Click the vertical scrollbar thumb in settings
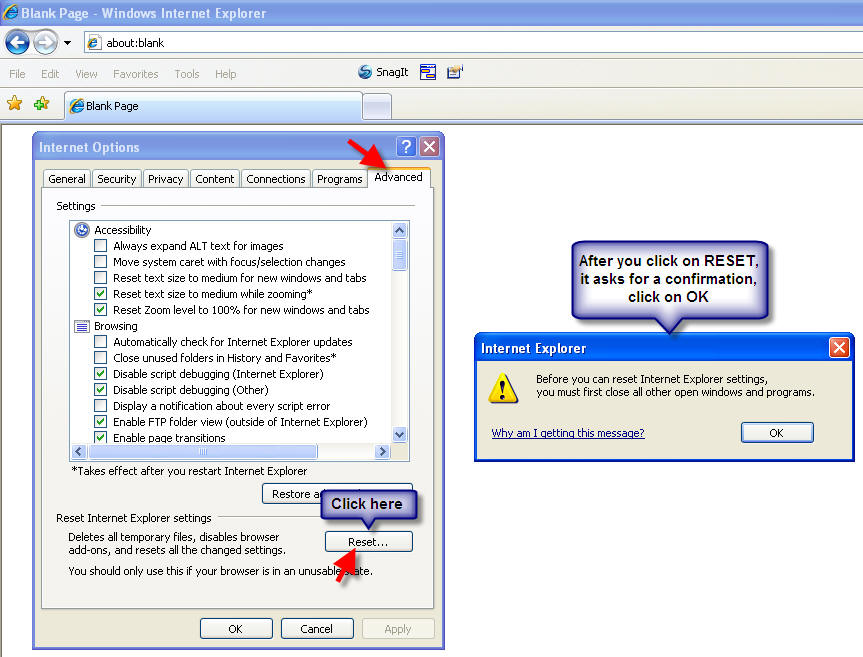The width and height of the screenshot is (863, 657). (x=400, y=255)
